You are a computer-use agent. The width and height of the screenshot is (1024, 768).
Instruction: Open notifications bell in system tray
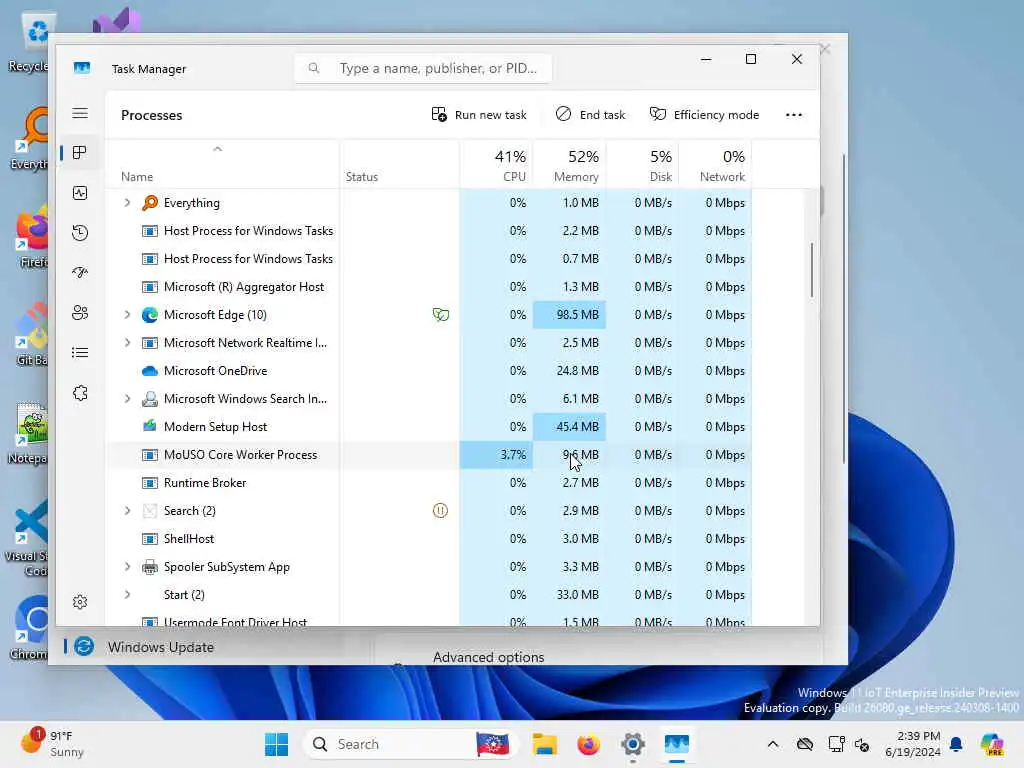tap(956, 744)
